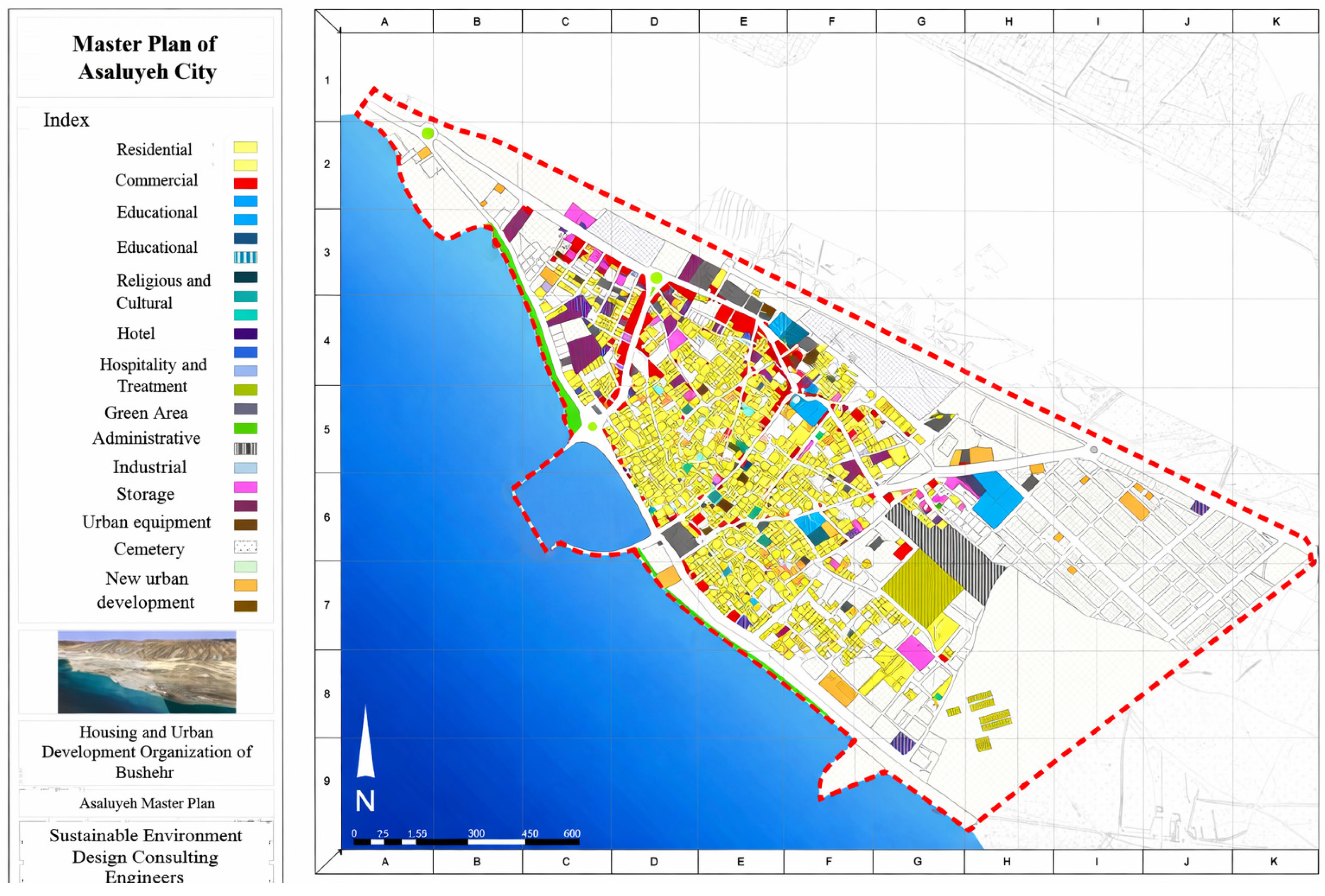Click the red Commercial legend swatch
Image resolution: width=1325 pixels, height=896 pixels.
pos(245,183)
